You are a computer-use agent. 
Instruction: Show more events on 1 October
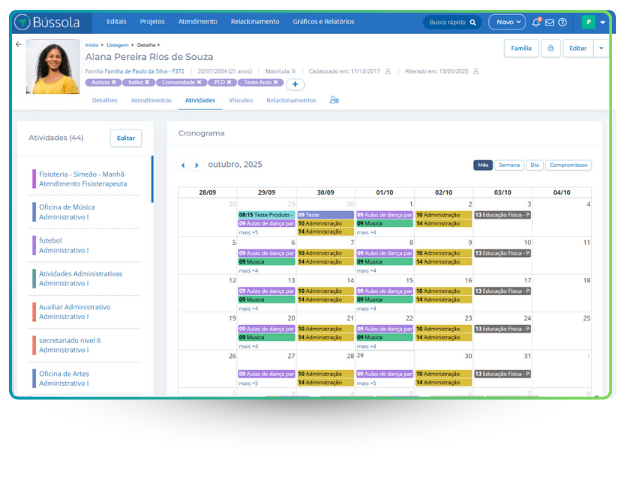367,232
